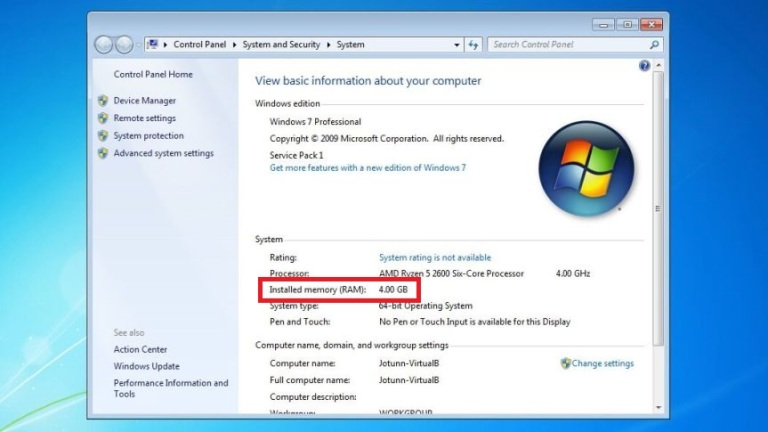Click the Forward navigation arrow button
The image size is (768, 432).
tap(124, 45)
